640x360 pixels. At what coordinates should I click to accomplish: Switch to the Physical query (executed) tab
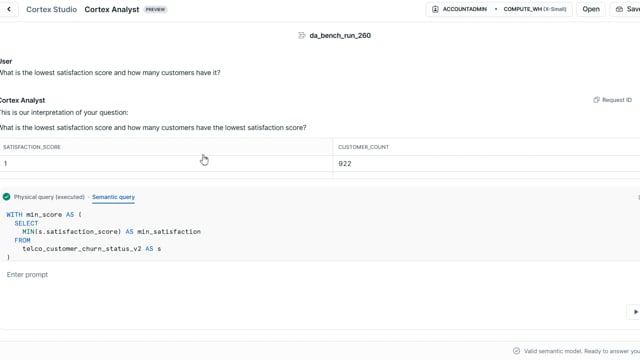pos(49,197)
